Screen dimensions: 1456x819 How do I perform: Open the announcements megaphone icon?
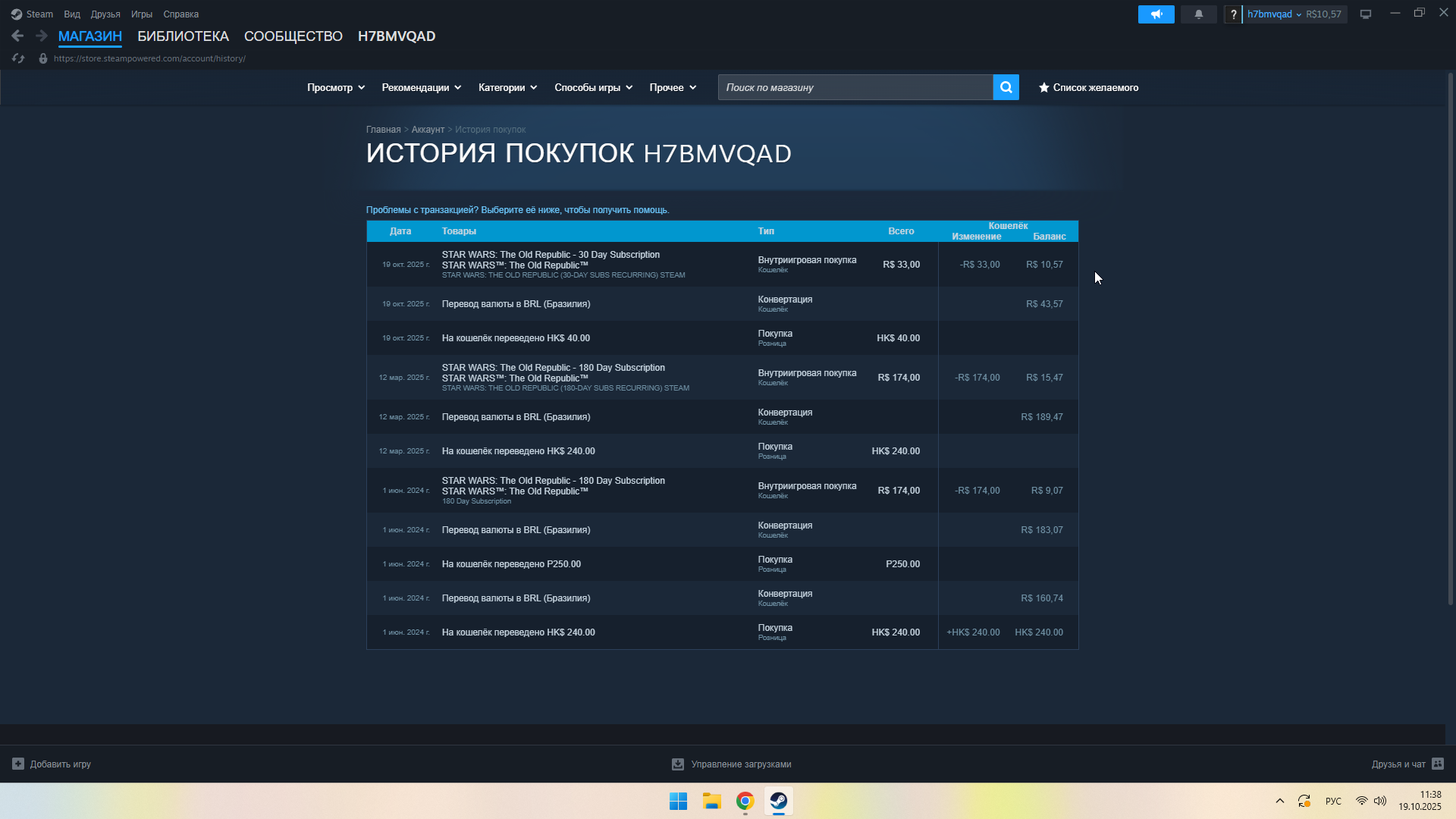(x=1156, y=14)
